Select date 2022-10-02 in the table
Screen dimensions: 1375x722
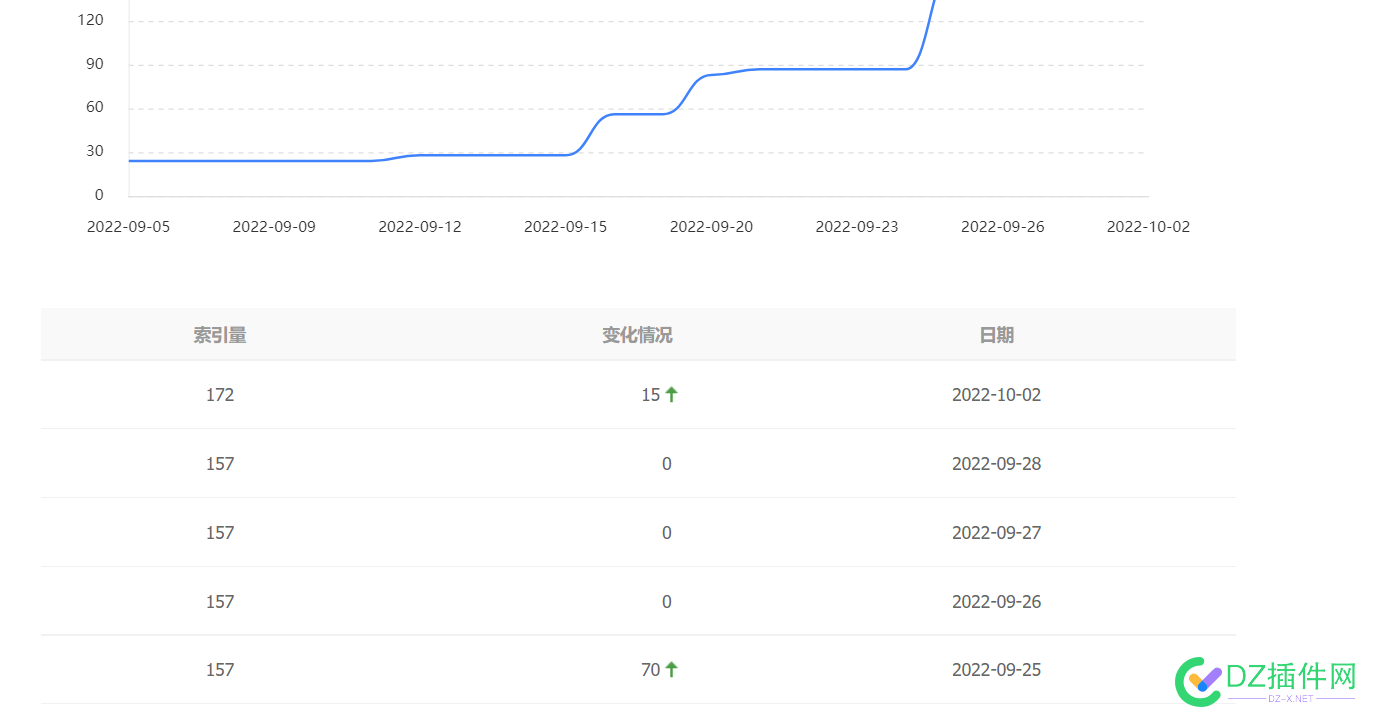[996, 395]
